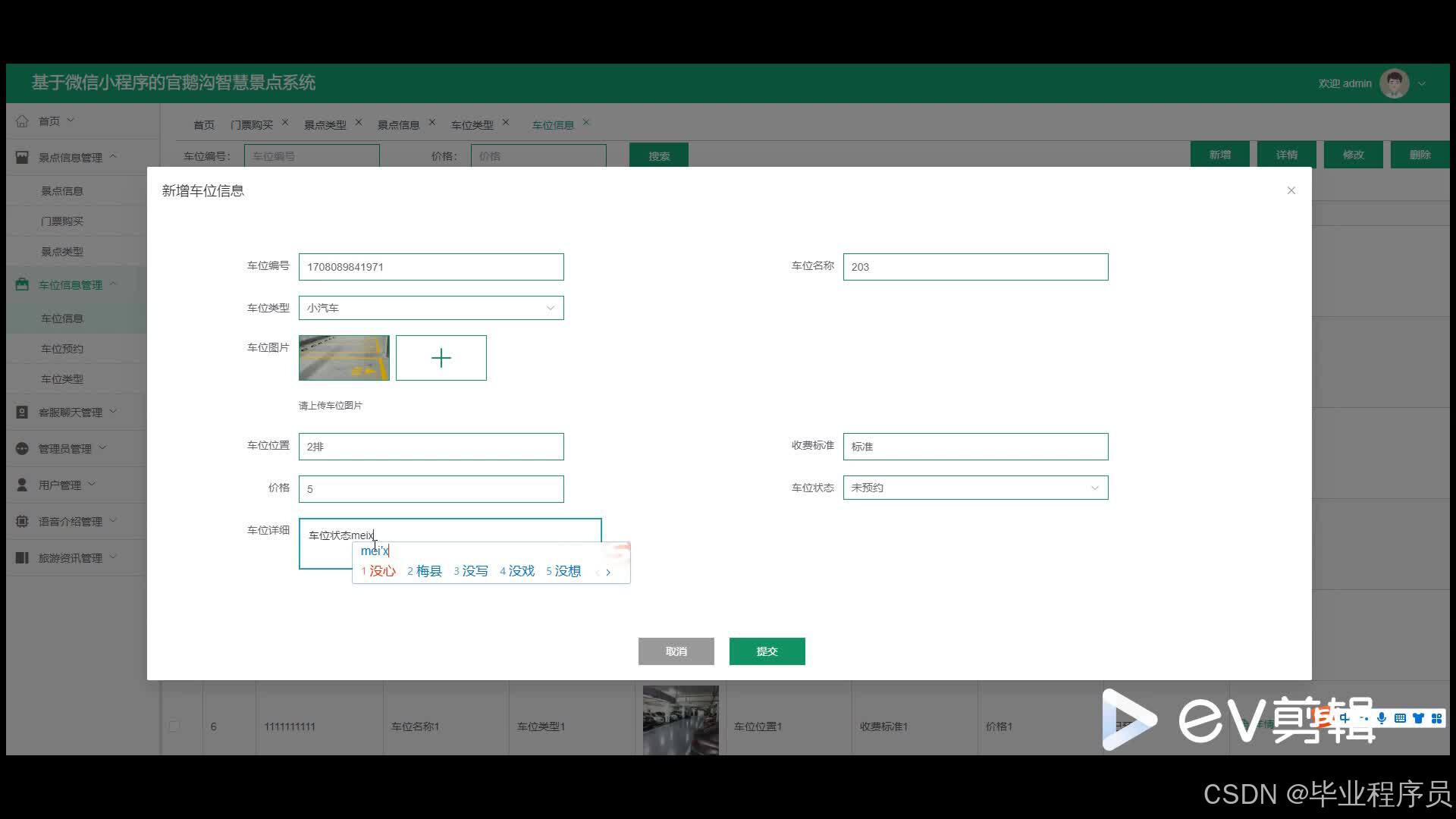Viewport: 1456px width, 819px height.
Task: Open the 车位状态 dropdown showing 未预约
Action: pyautogui.click(x=975, y=488)
